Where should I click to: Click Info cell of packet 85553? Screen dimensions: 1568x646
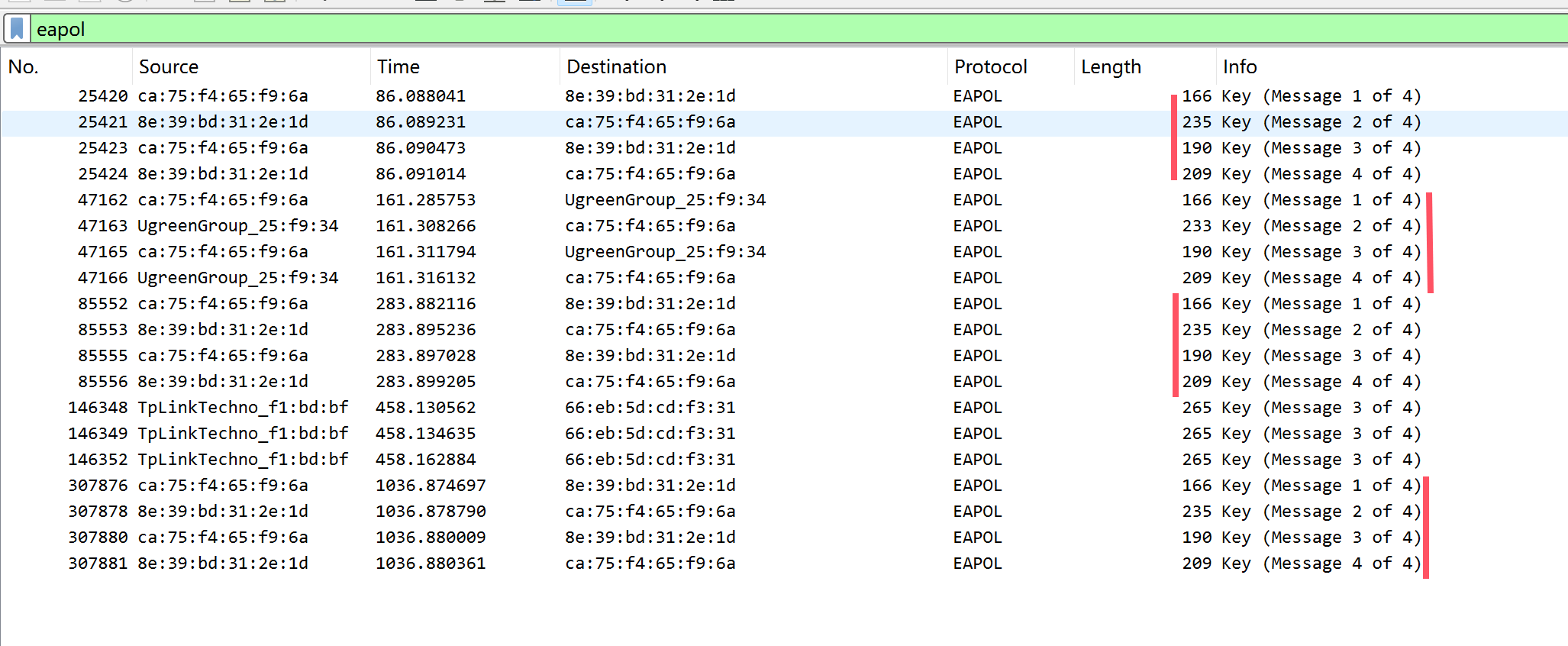pyautogui.click(x=1321, y=330)
